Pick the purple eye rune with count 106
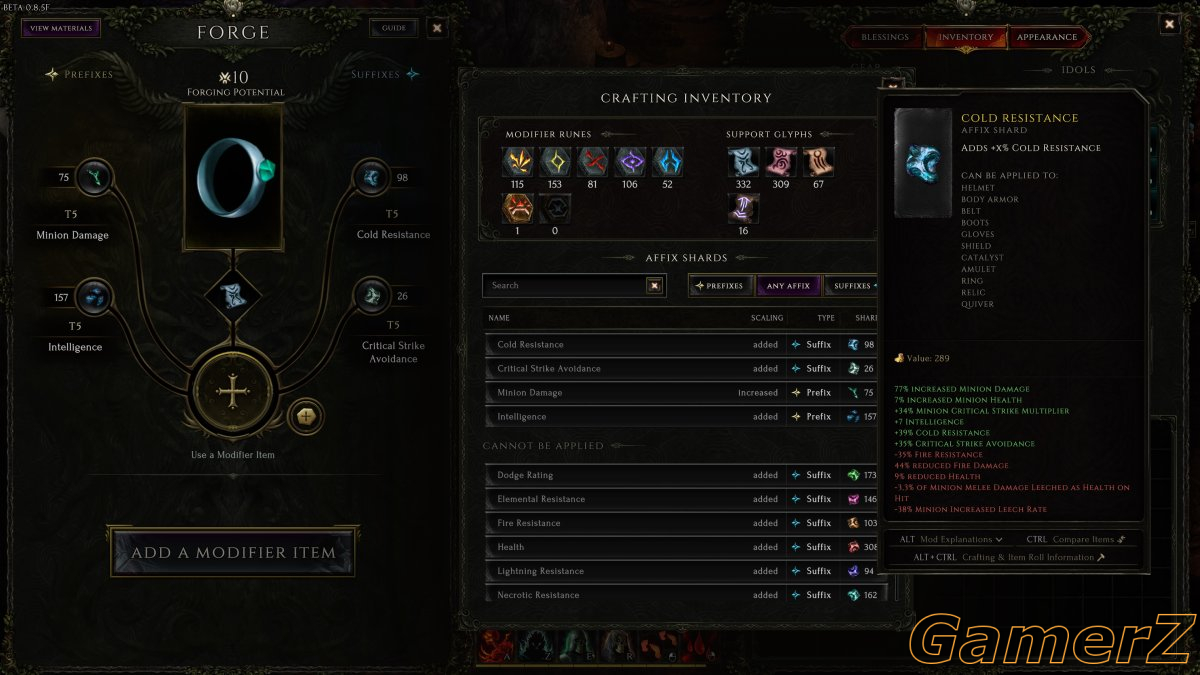 630,162
